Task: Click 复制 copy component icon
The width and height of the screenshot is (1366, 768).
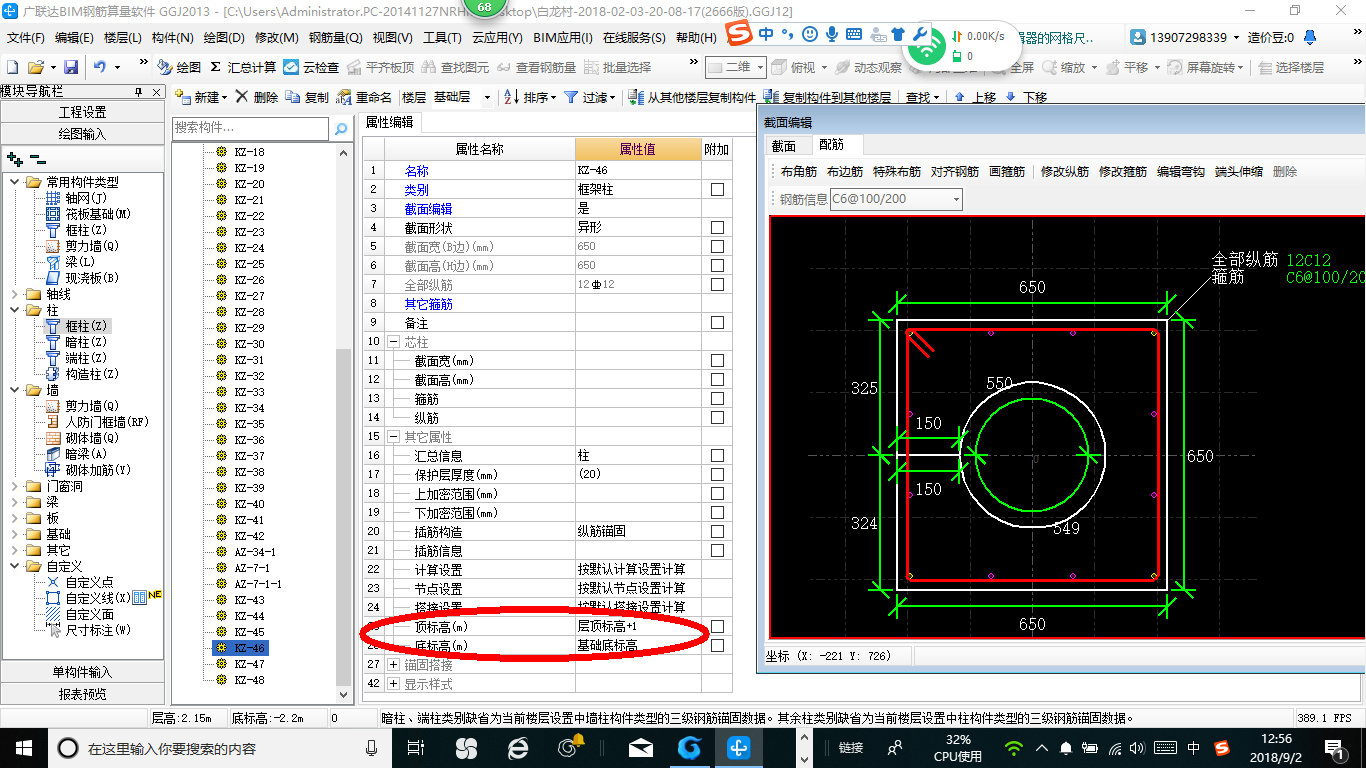Action: [x=307, y=97]
